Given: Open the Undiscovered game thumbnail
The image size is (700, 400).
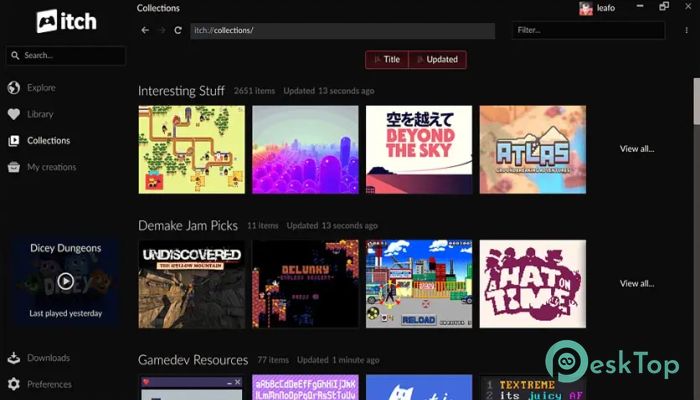Looking at the screenshot, I should tap(192, 284).
